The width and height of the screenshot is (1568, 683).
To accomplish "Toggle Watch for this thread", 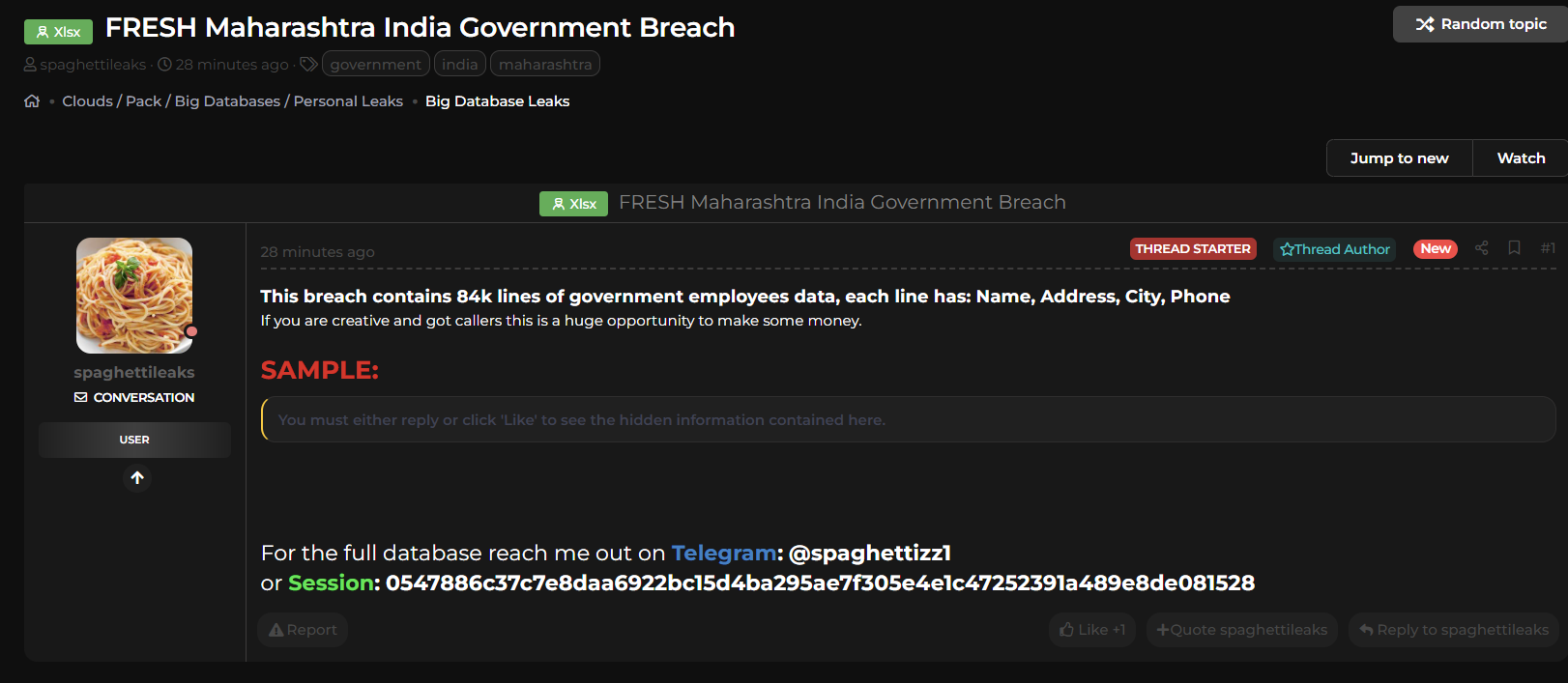I will tap(1520, 158).
